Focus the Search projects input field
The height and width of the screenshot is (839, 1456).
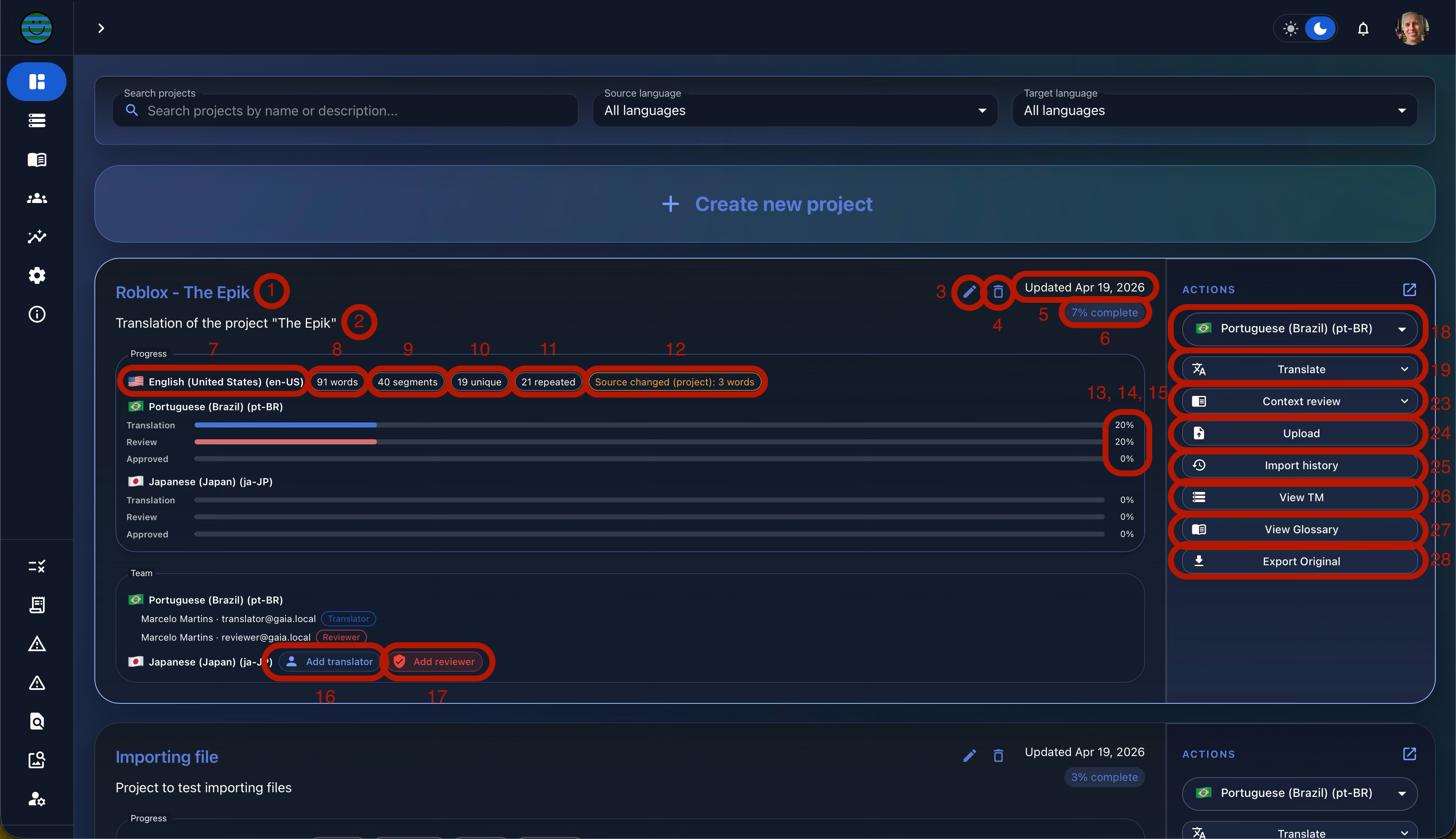345,110
